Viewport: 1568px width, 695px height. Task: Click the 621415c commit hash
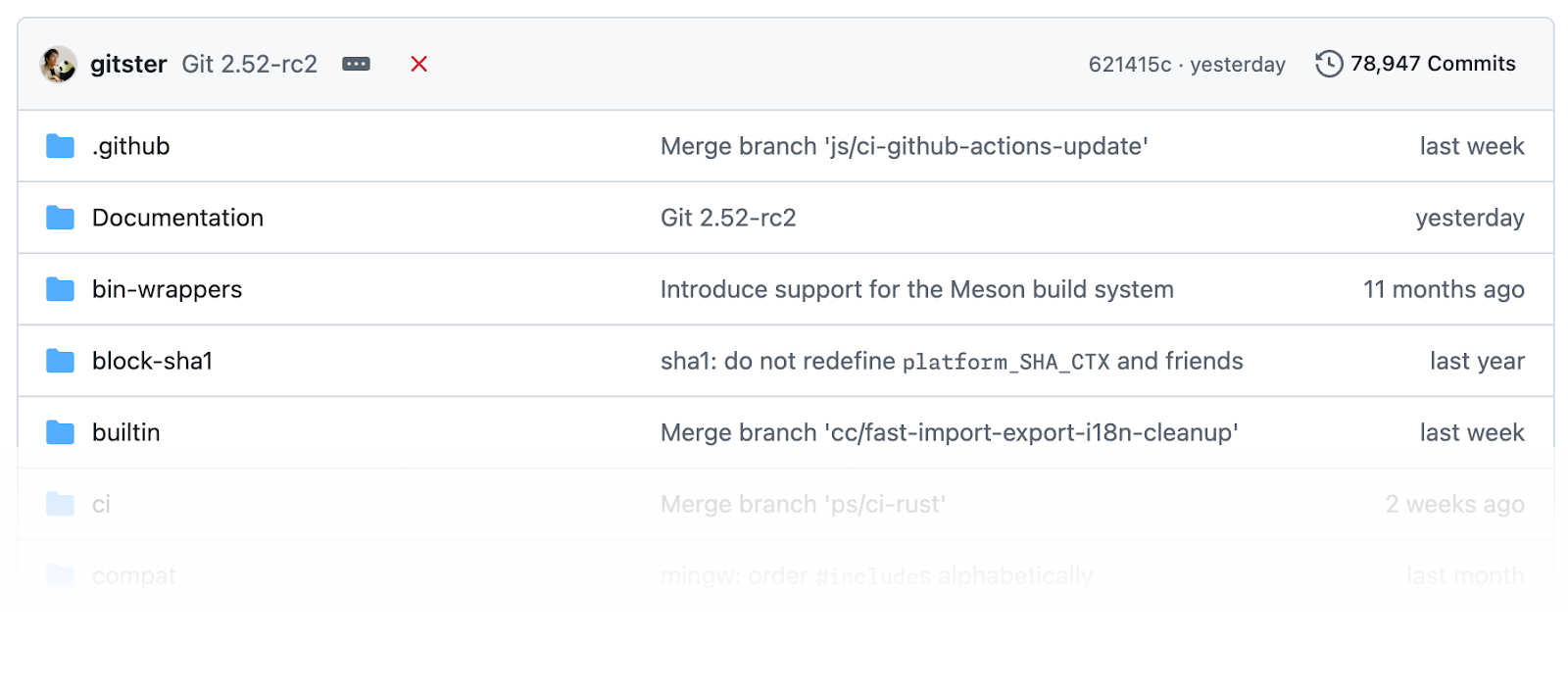point(1128,64)
